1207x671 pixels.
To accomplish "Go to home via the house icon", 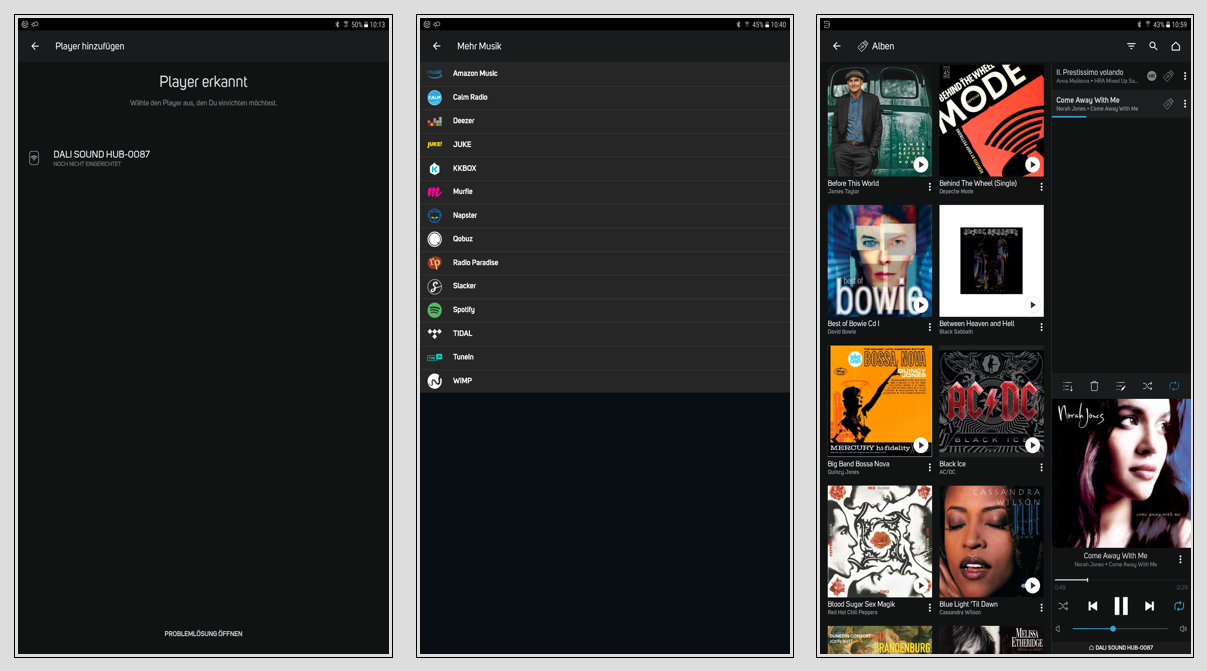I will [1176, 46].
